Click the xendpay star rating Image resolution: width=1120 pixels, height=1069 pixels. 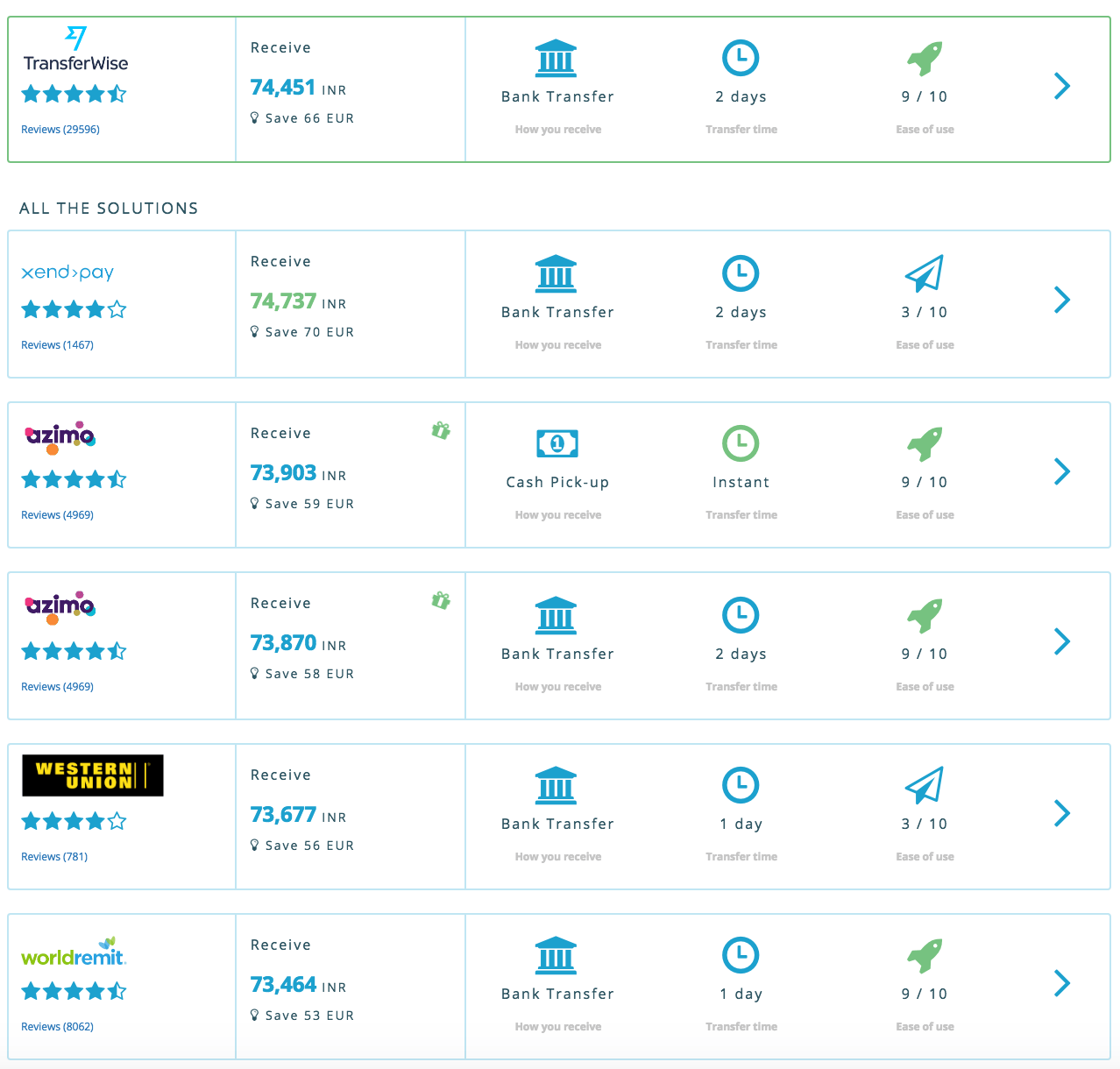point(74,309)
